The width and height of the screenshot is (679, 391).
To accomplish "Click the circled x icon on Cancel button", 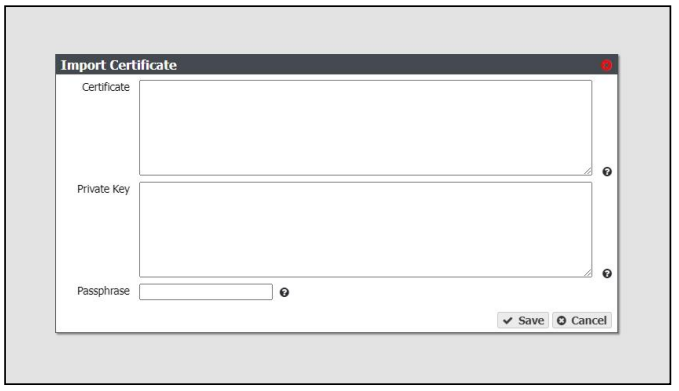I will click(561, 321).
